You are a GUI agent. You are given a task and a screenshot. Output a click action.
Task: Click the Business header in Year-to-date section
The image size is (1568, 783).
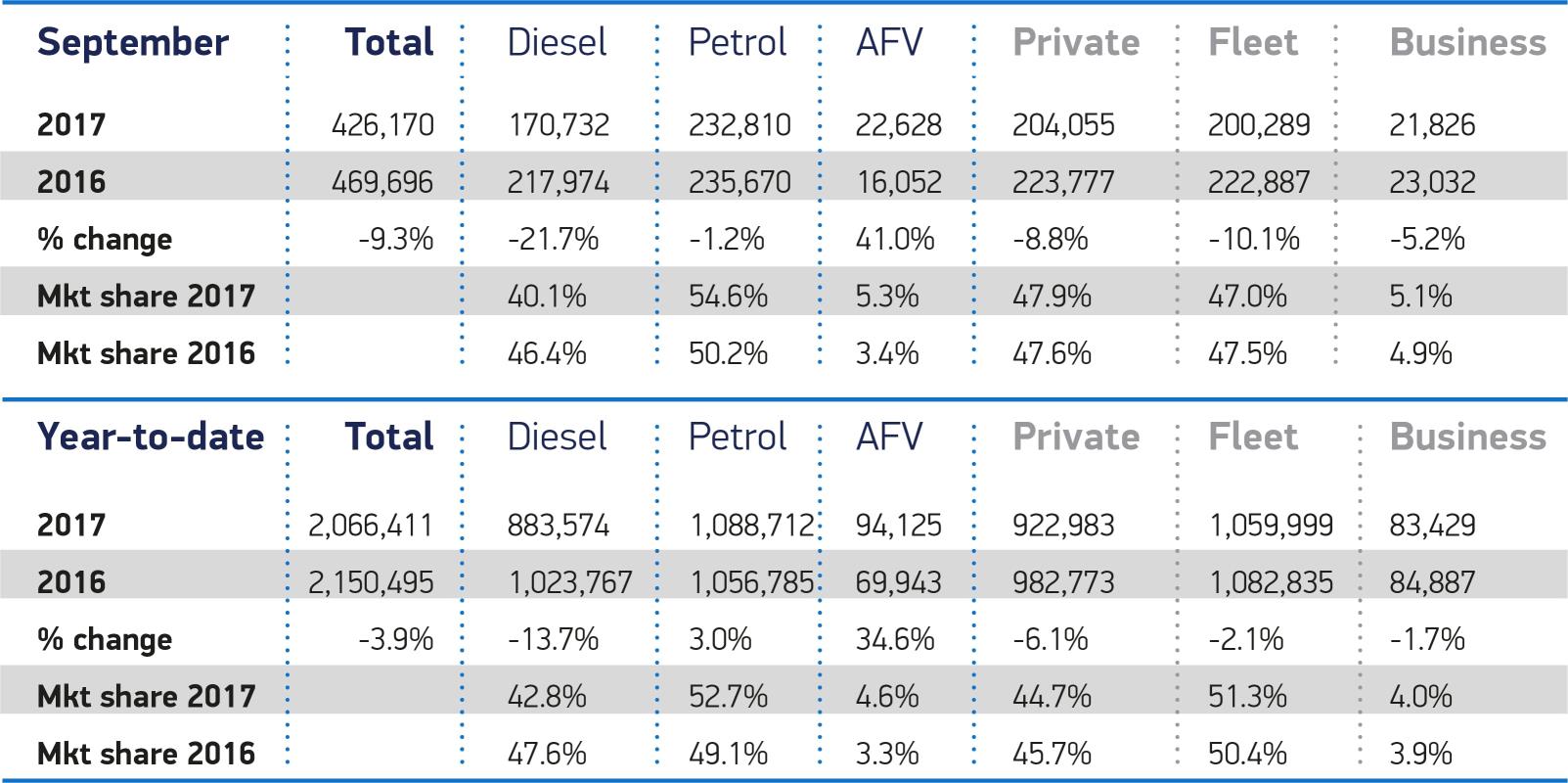(1467, 438)
